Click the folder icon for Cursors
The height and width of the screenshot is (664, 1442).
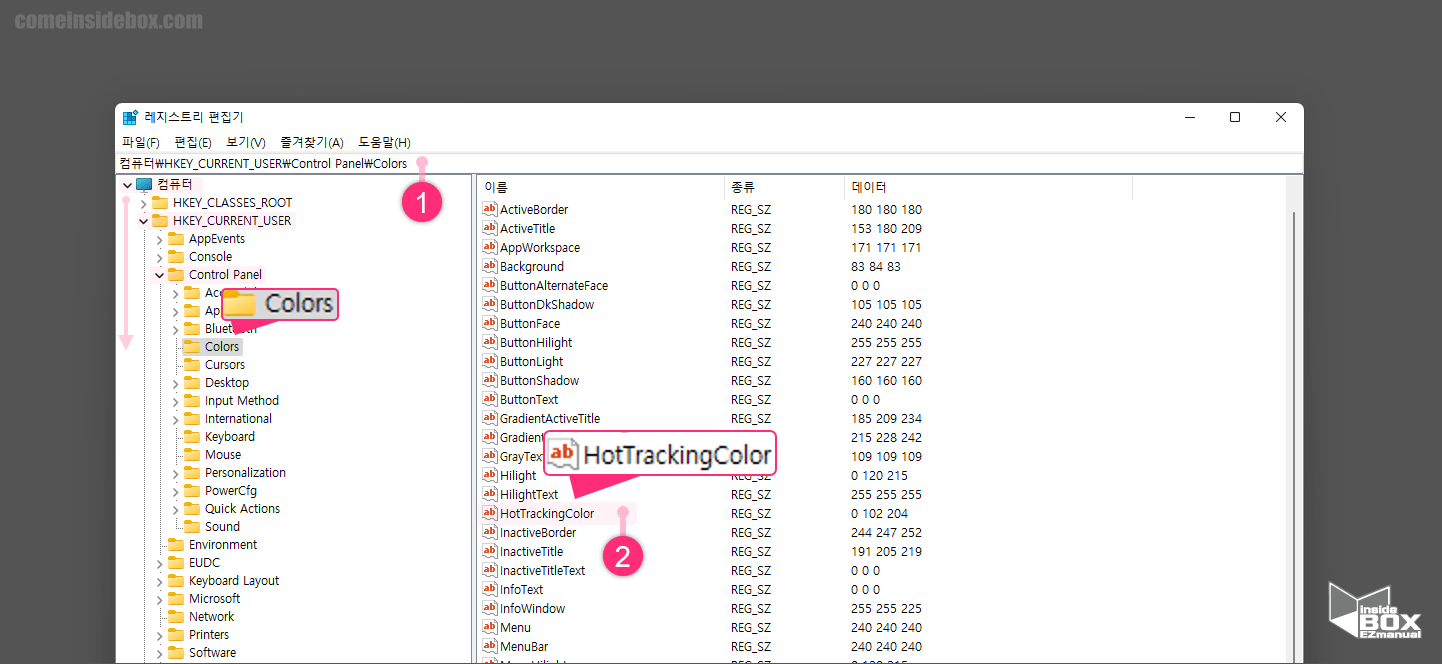point(190,364)
